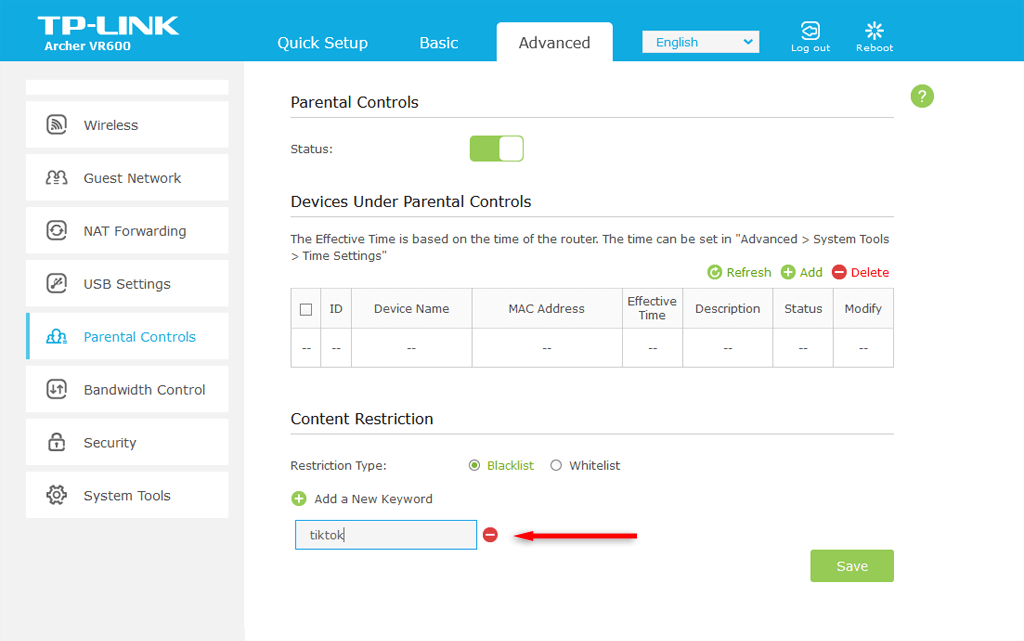Focus the keyword field containing tiktok
The image size is (1024, 641).
[x=385, y=535]
